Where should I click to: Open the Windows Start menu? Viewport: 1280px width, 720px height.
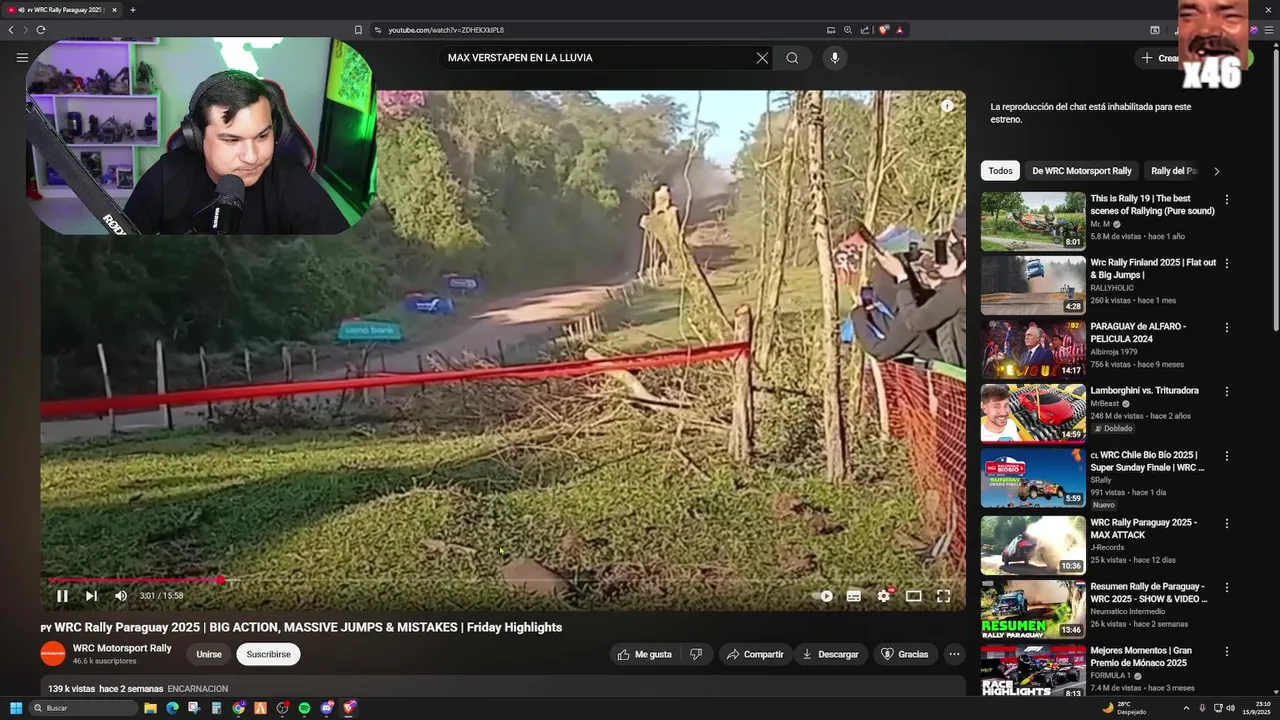tap(15, 708)
